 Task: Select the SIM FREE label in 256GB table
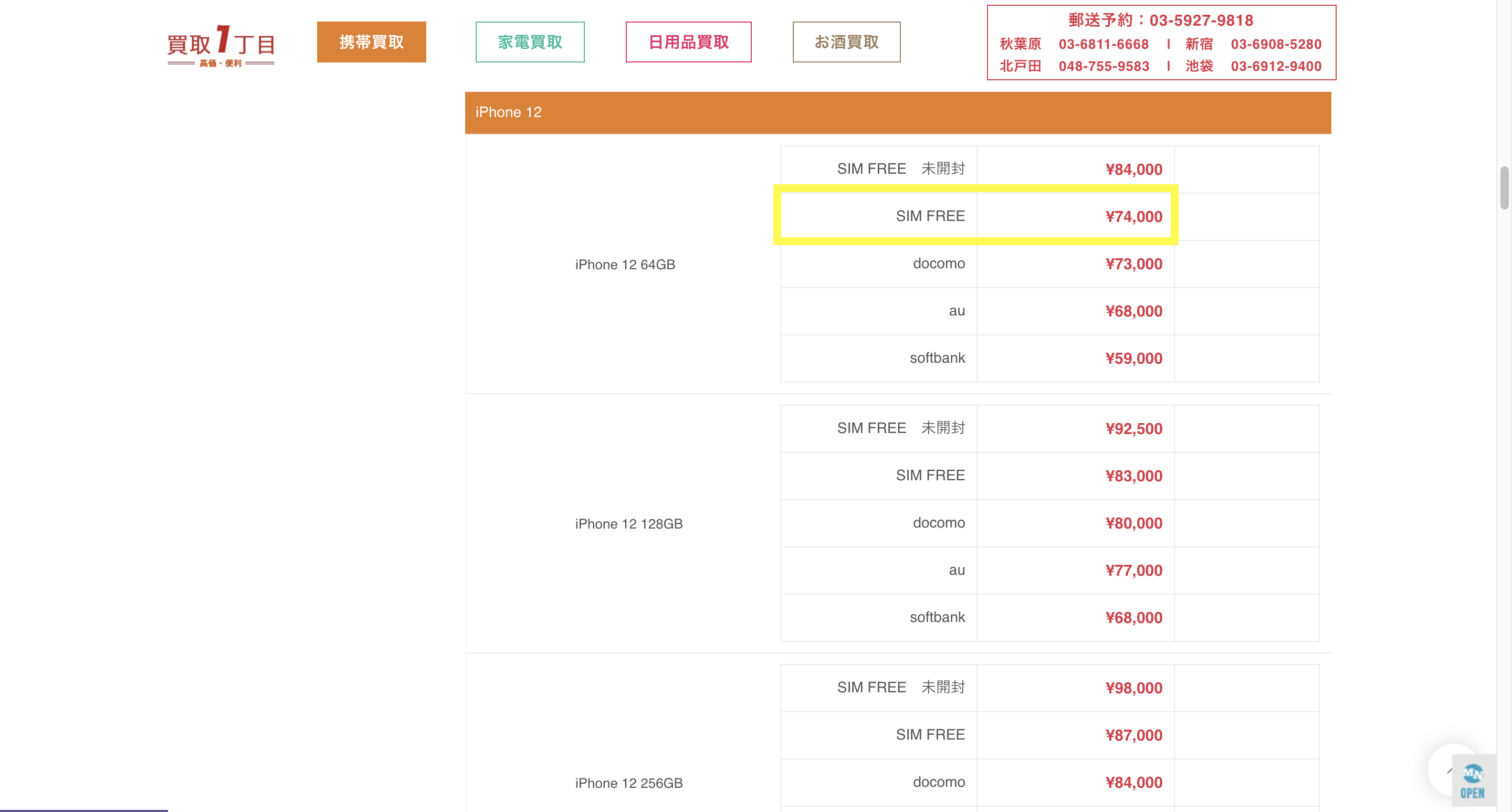click(930, 734)
